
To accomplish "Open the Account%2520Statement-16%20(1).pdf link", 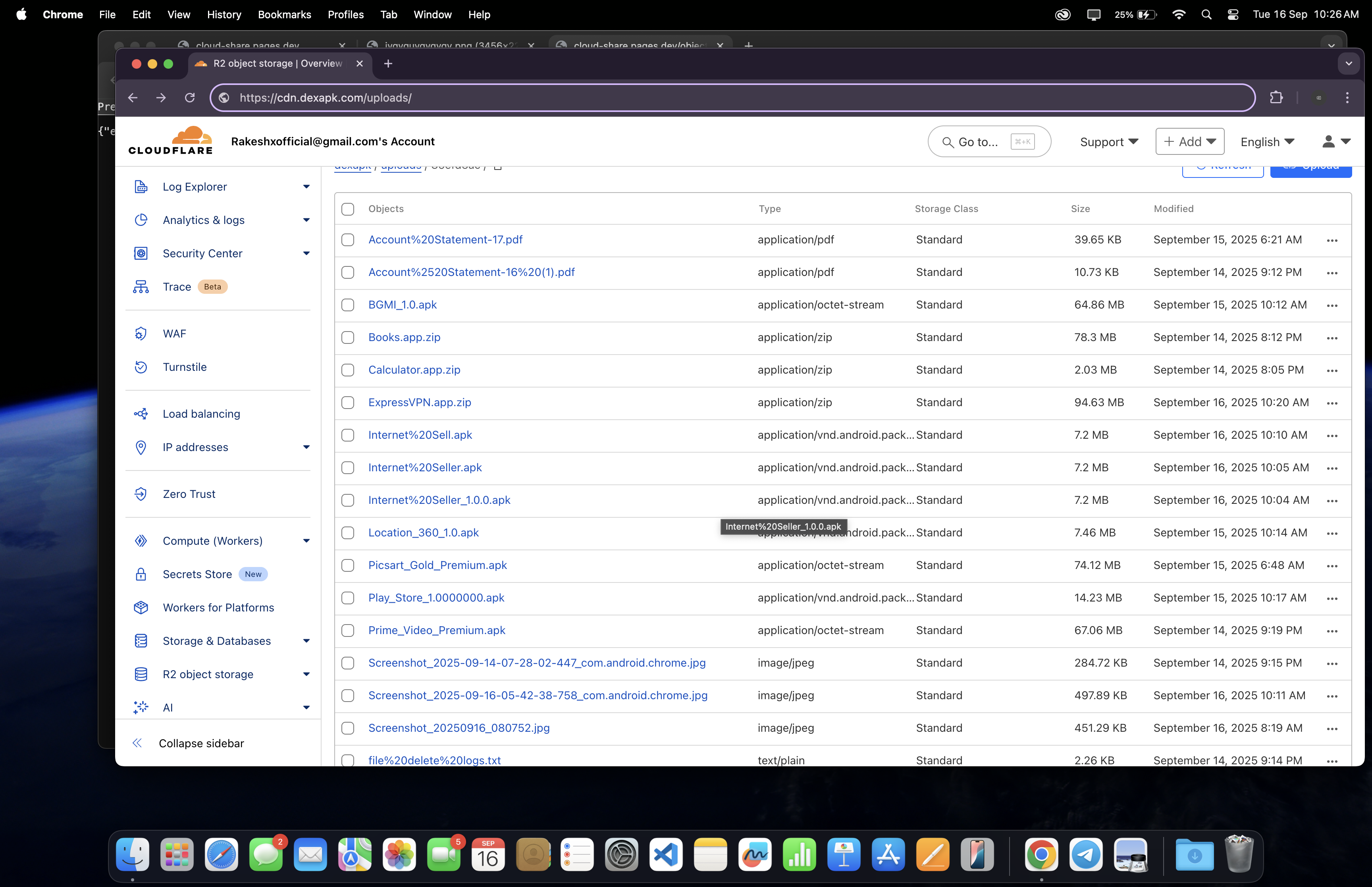I will (x=472, y=272).
